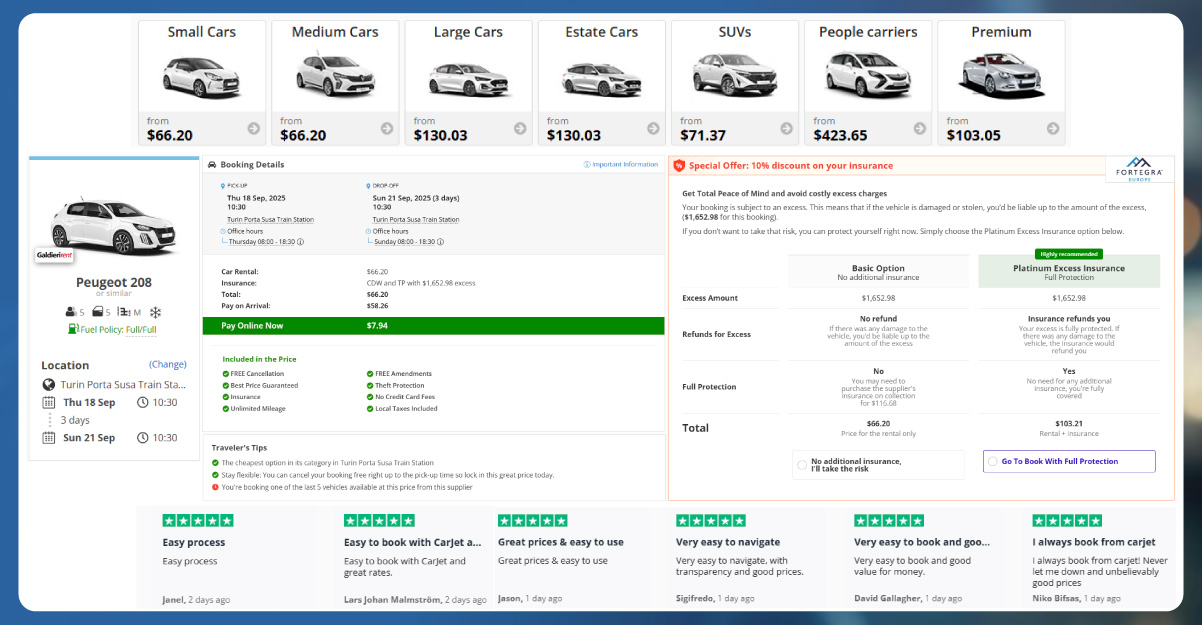Click the air conditioning snowflake icon
The width and height of the screenshot is (1202, 625).
(155, 312)
